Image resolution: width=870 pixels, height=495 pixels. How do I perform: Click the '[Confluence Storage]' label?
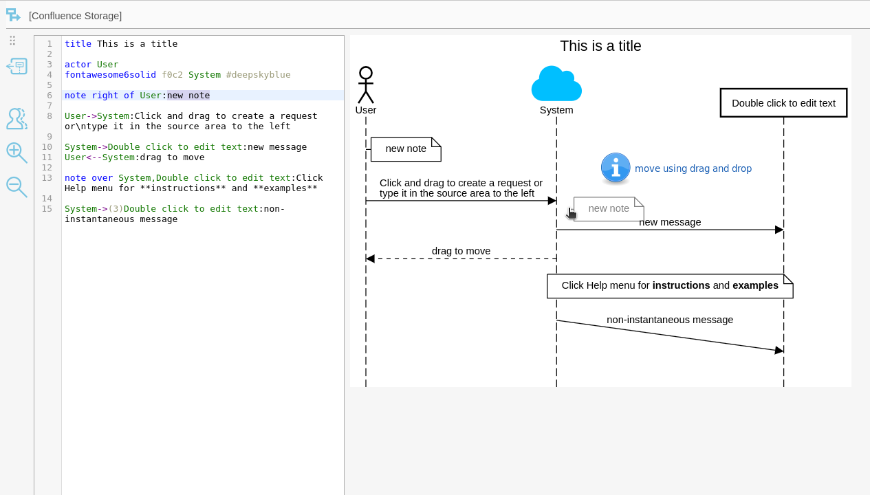[x=75, y=16]
